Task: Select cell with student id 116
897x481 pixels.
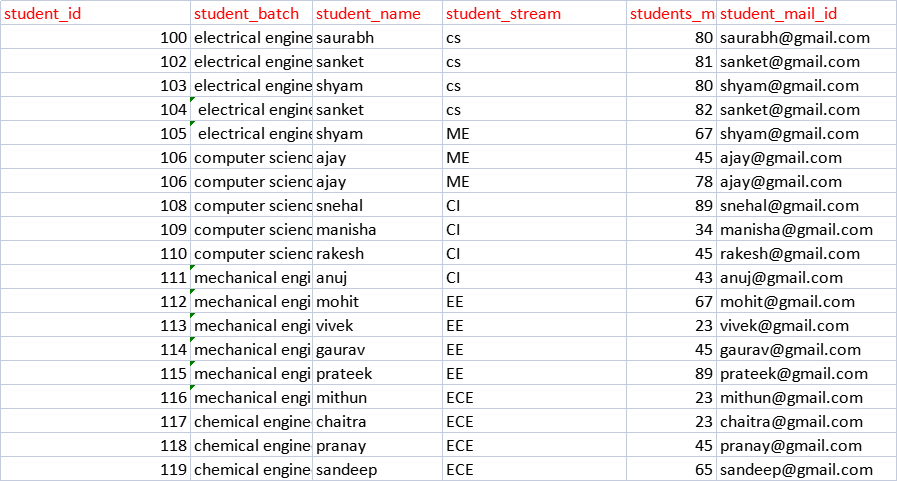Action: coord(95,397)
